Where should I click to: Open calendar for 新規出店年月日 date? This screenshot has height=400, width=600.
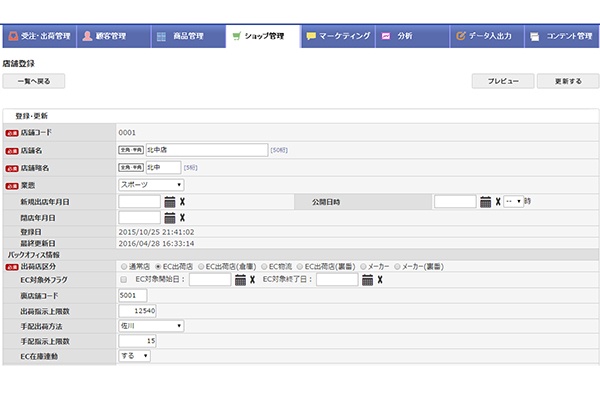coord(169,201)
